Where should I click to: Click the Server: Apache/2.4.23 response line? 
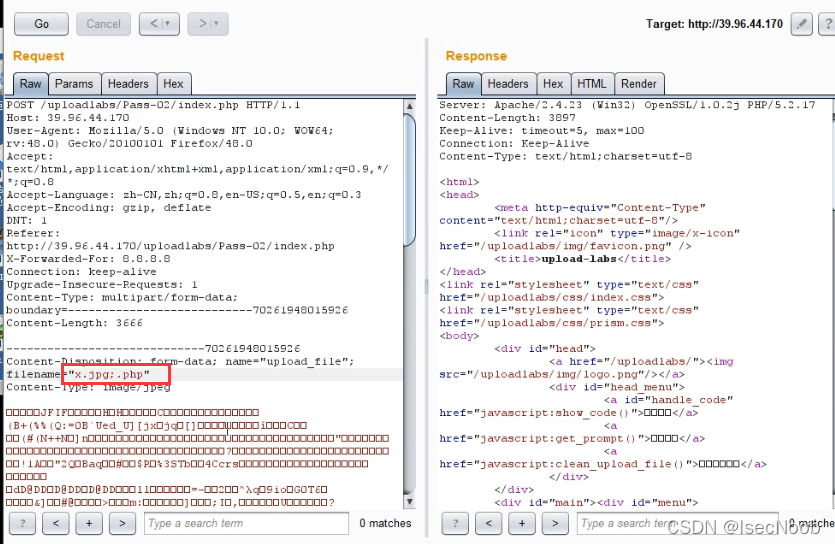(627, 105)
